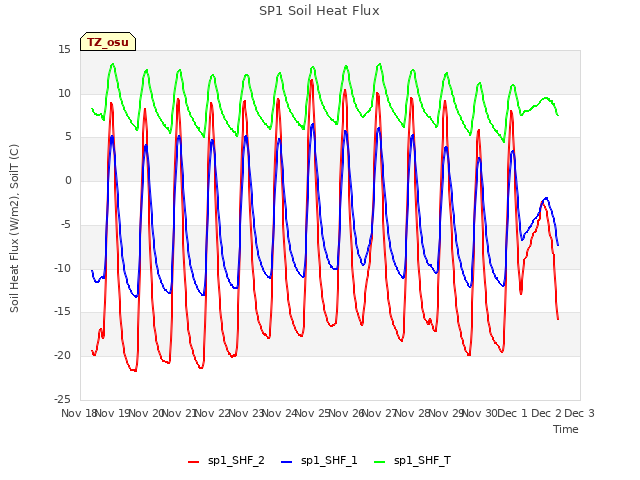Click the Y-axis title Soil Heat Flux
Viewport: 640px width, 480px height.
pos(14,228)
